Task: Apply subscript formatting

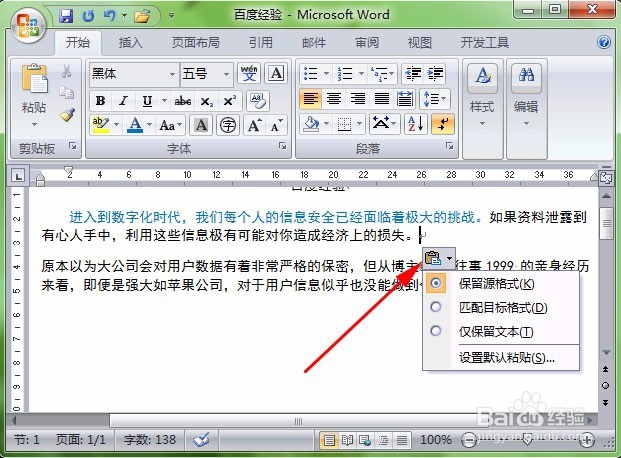Action: pos(206,101)
